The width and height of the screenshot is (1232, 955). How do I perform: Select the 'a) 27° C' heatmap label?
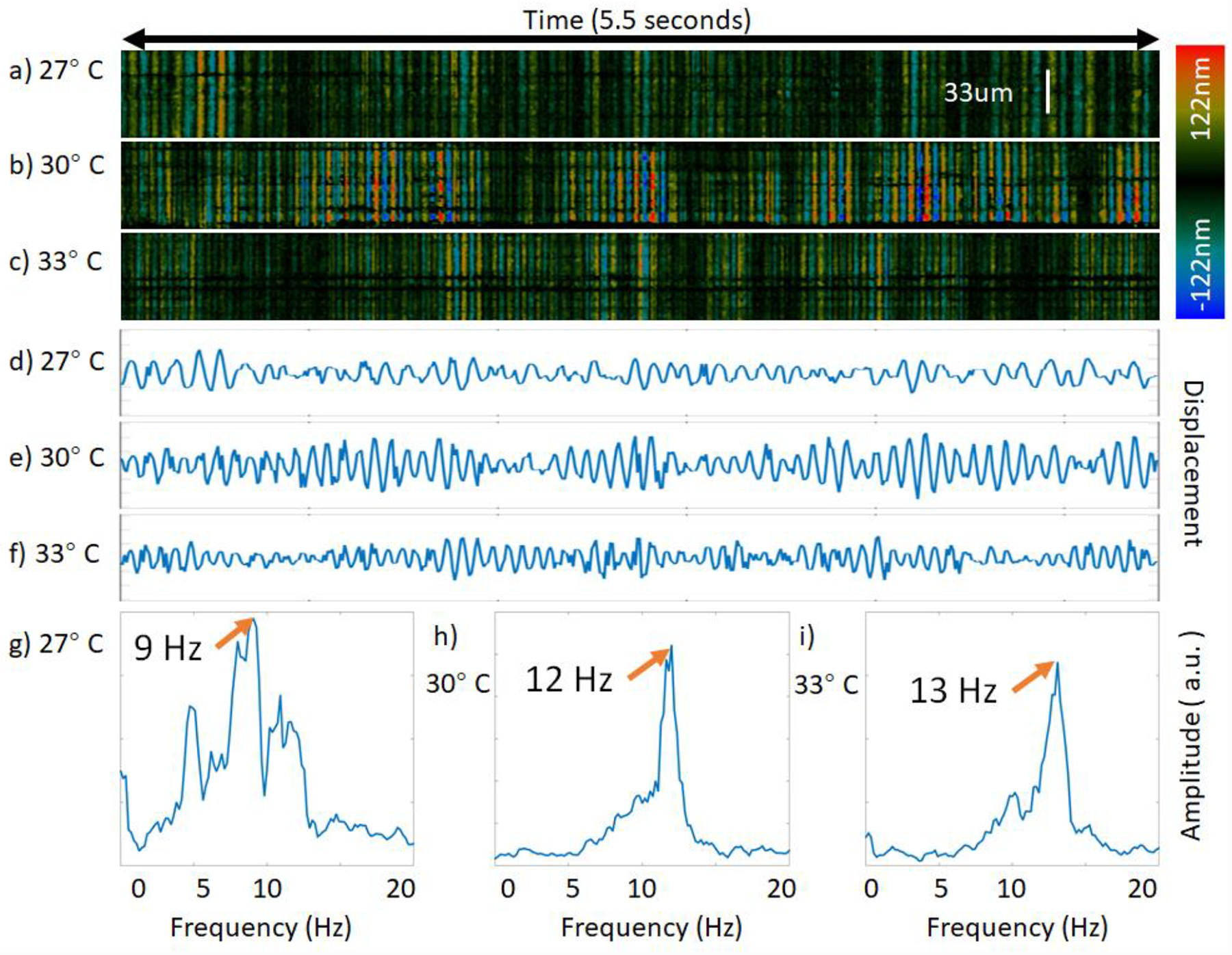click(x=56, y=70)
